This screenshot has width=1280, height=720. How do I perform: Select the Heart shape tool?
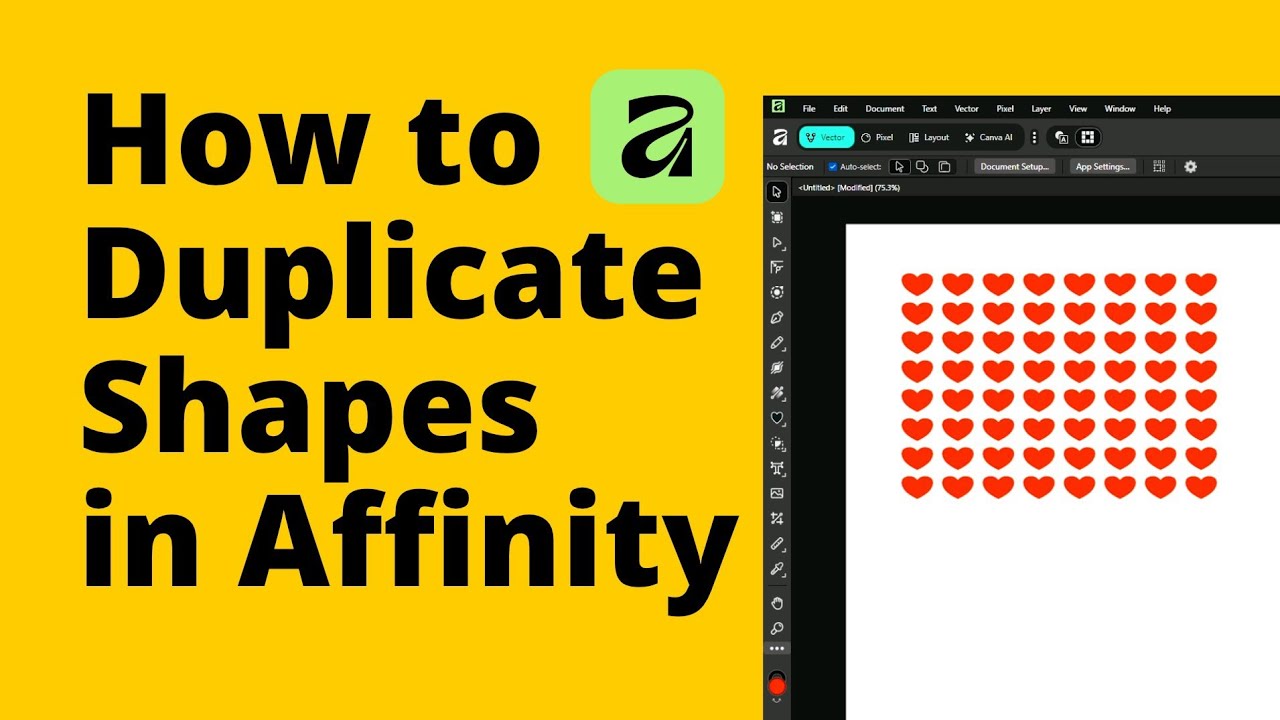pyautogui.click(x=777, y=418)
